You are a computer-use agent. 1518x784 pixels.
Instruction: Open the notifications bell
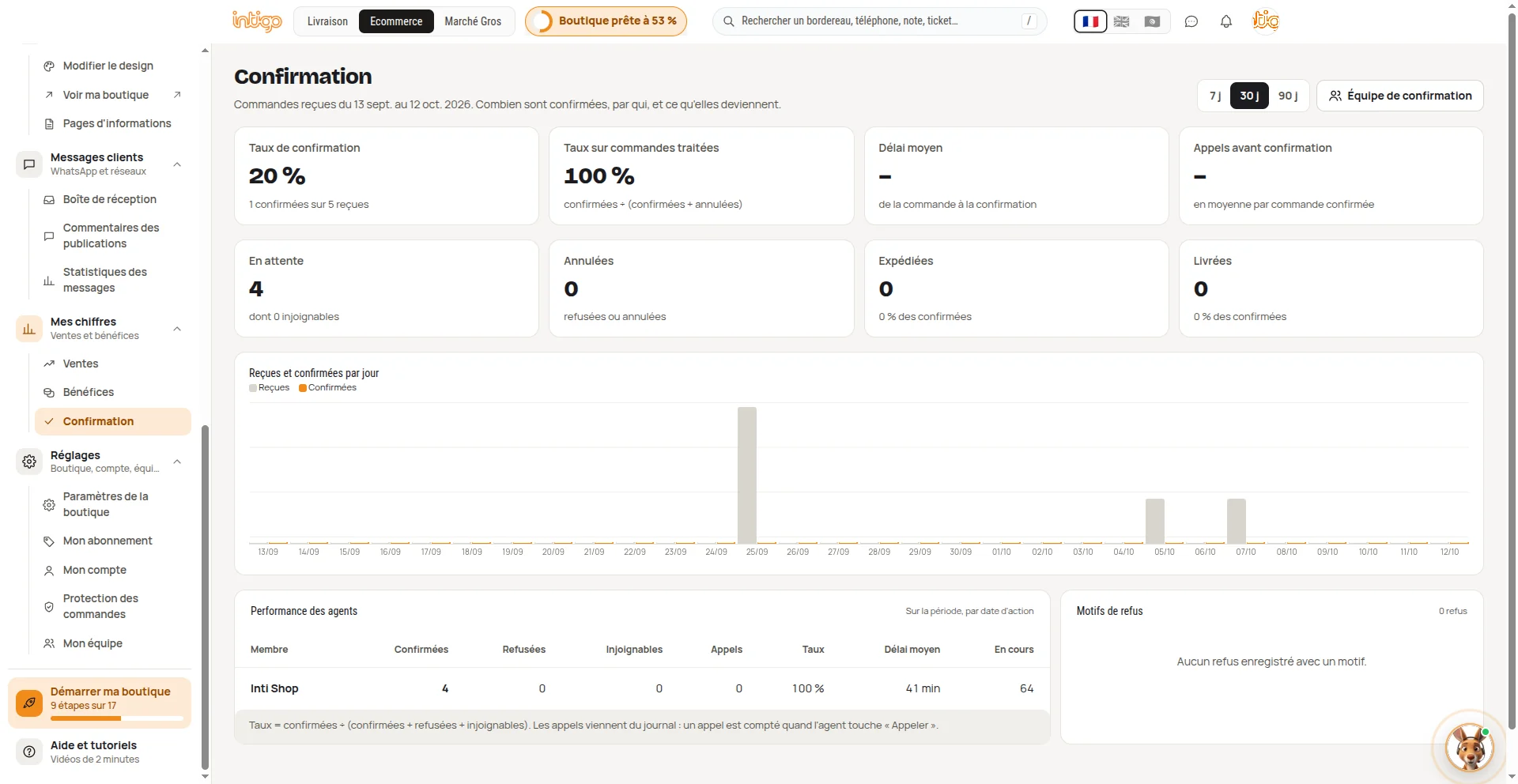pos(1226,21)
